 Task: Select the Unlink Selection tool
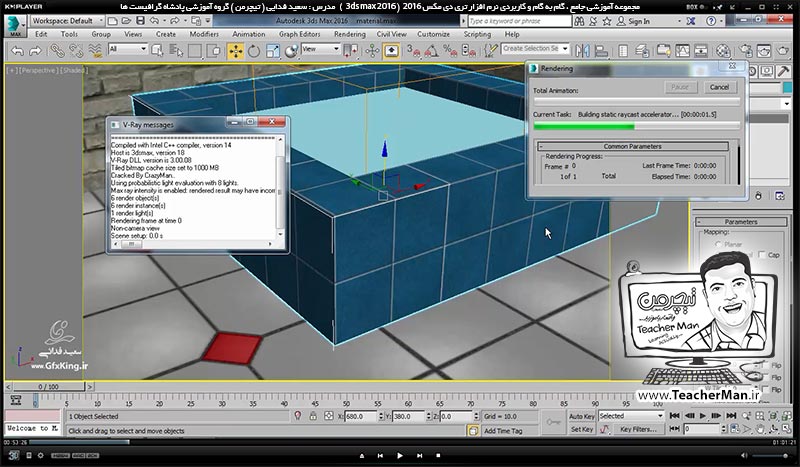tap(76, 51)
